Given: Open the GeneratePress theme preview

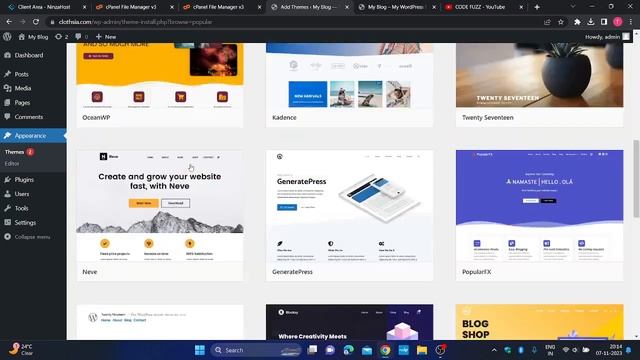Looking at the screenshot, I should coord(349,206).
